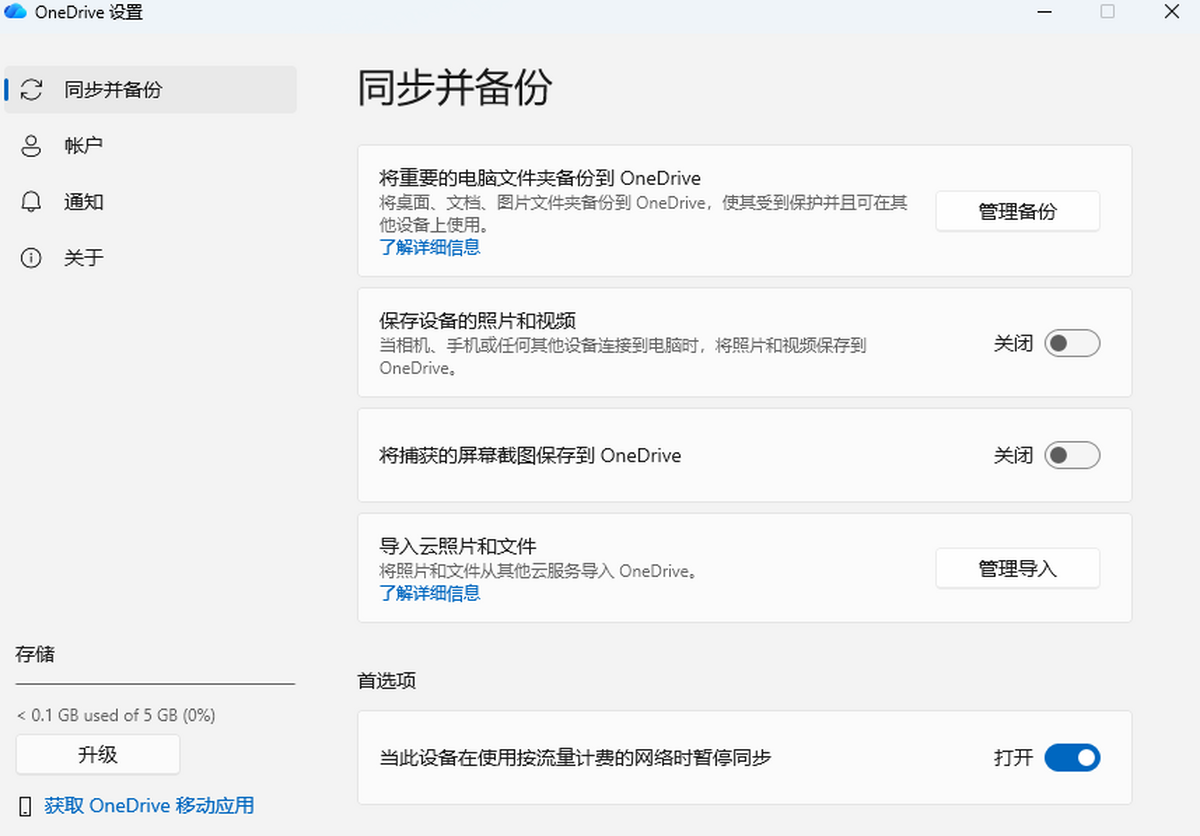
Task: Click the 首选项 section label
Action: tap(386, 681)
